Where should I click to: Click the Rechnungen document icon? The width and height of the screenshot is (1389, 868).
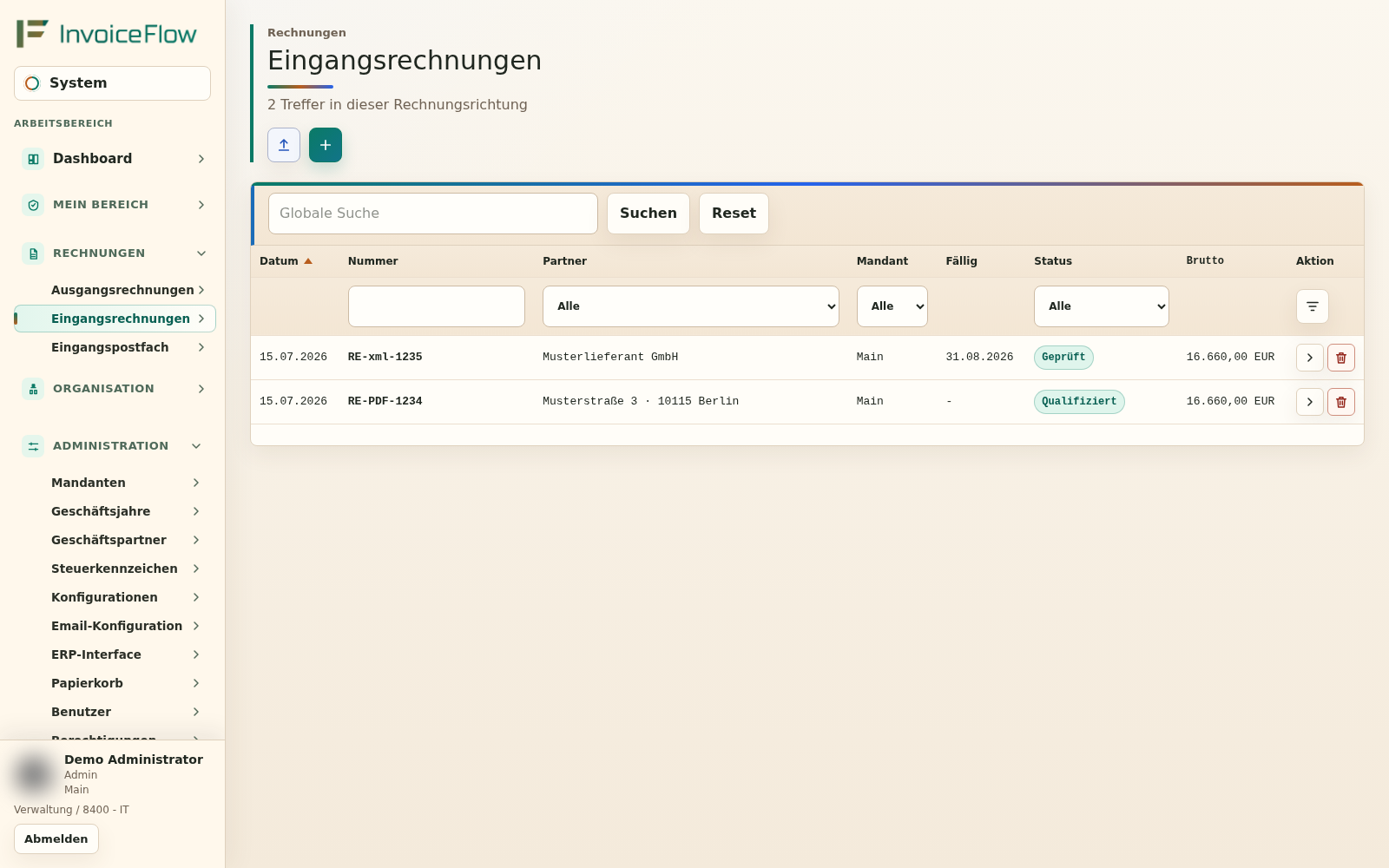33,253
